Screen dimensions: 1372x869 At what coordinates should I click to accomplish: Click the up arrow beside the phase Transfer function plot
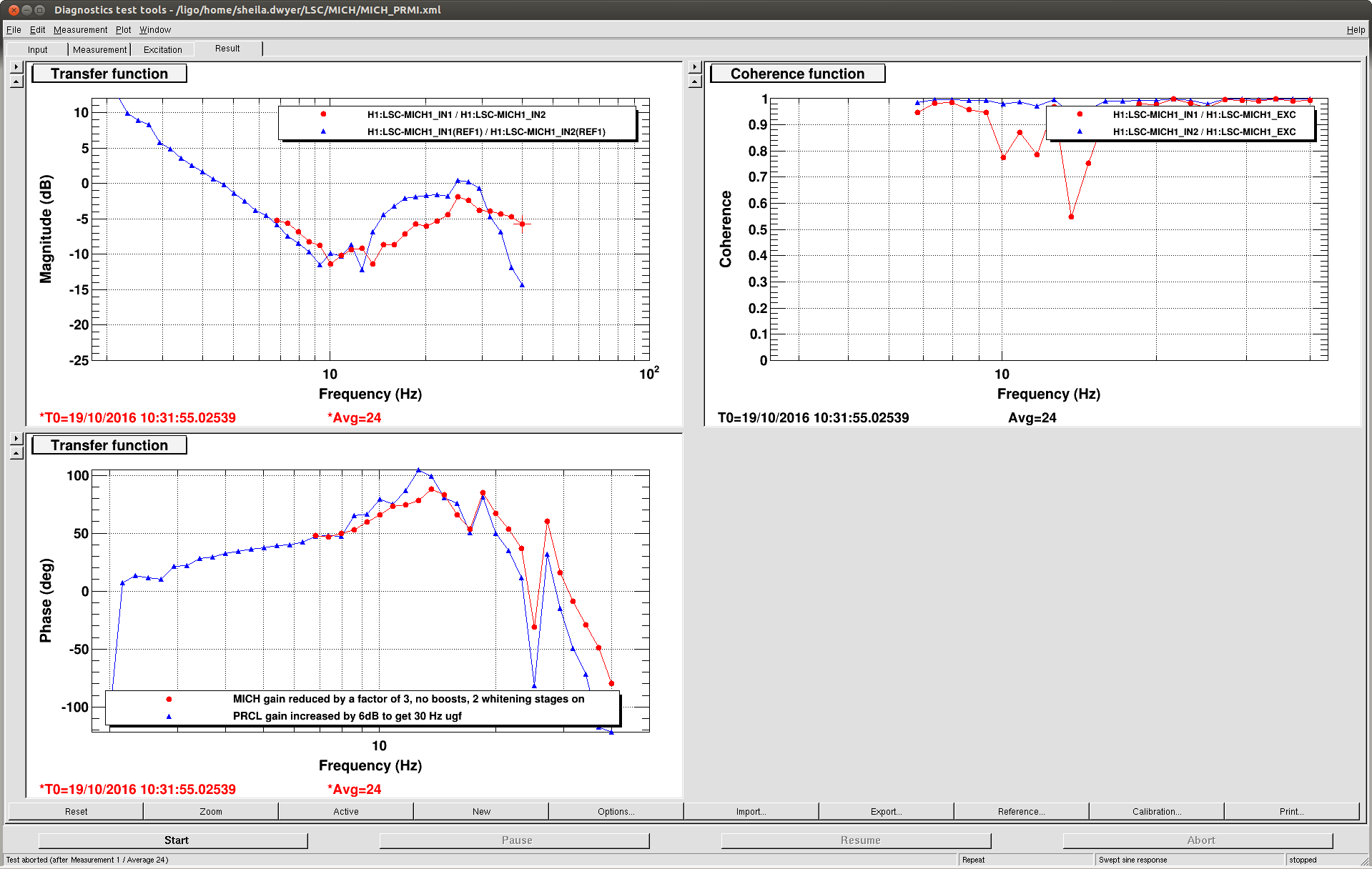pyautogui.click(x=17, y=453)
